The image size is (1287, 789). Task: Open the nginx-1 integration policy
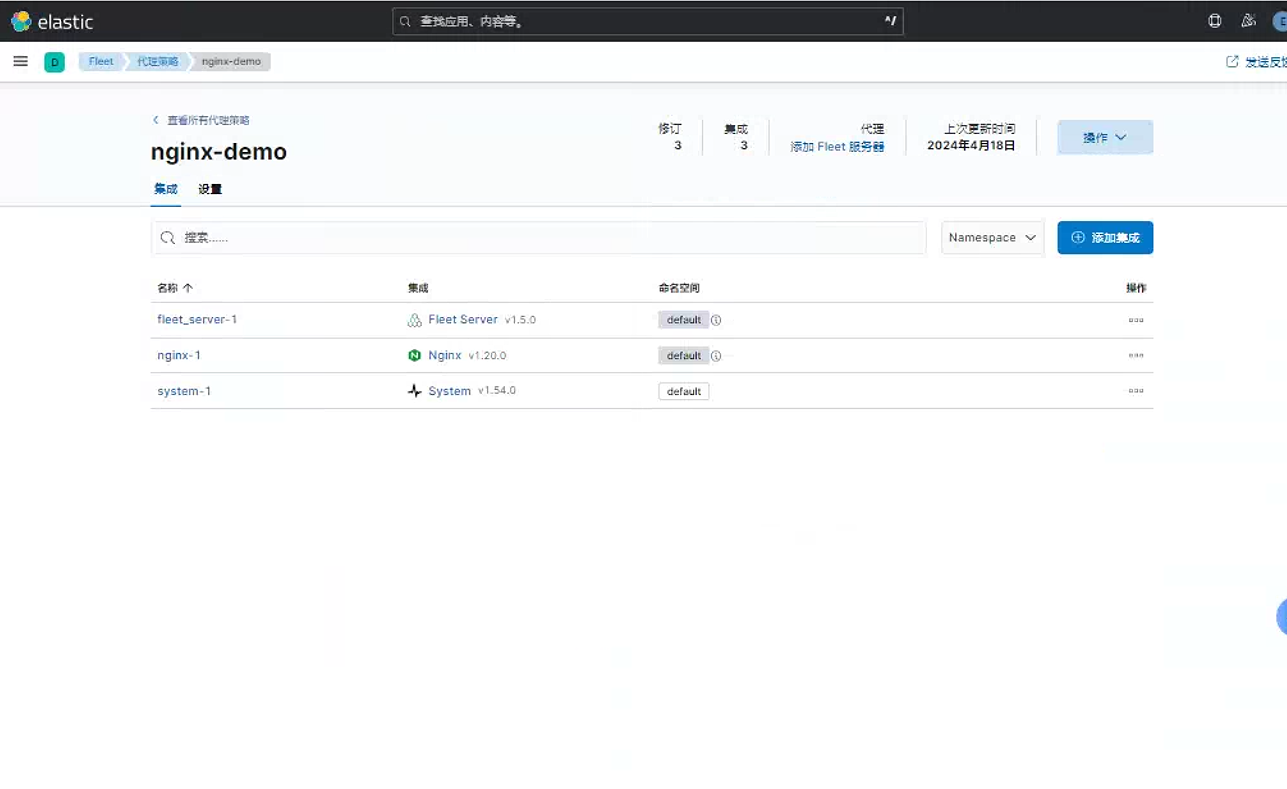(179, 356)
